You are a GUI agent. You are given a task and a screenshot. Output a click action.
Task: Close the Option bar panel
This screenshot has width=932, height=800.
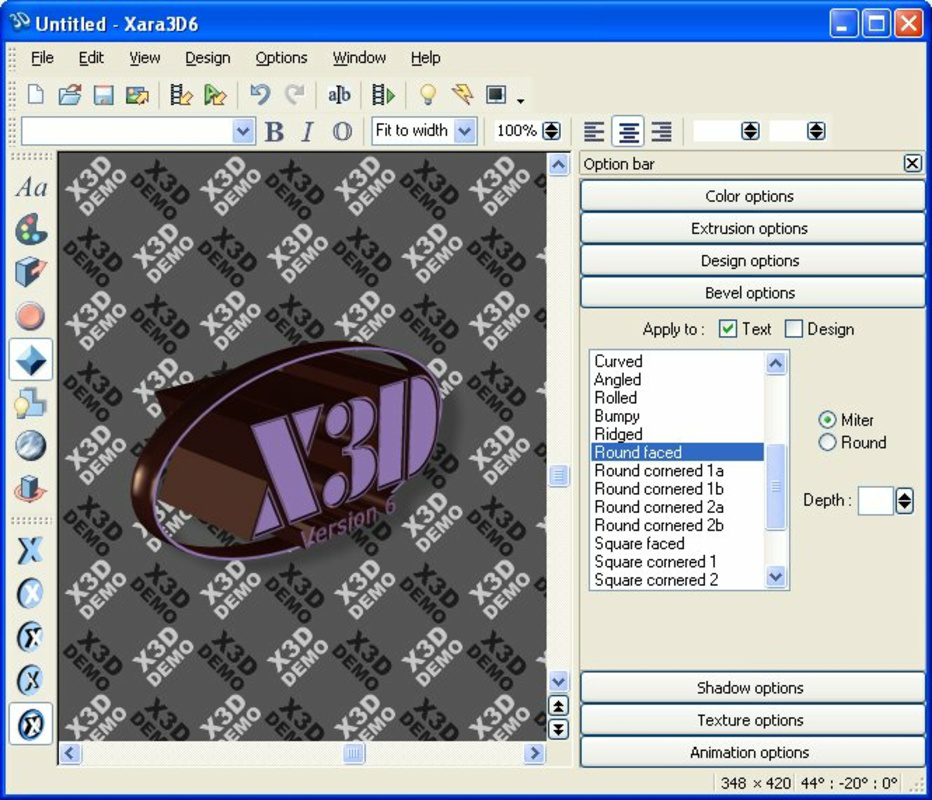pyautogui.click(x=912, y=163)
